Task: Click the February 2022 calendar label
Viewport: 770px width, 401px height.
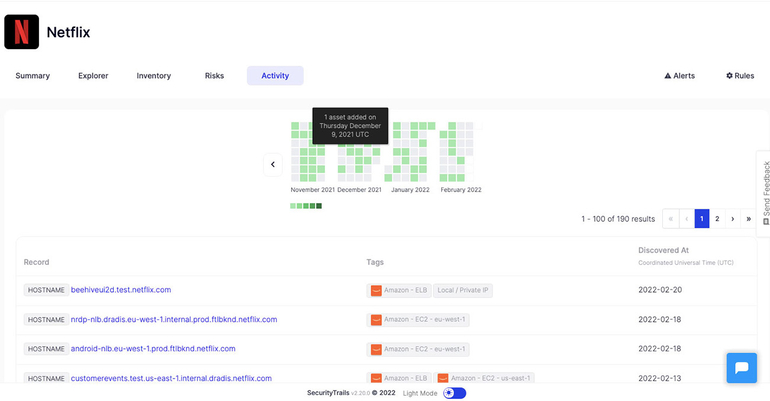Action: 461,190
